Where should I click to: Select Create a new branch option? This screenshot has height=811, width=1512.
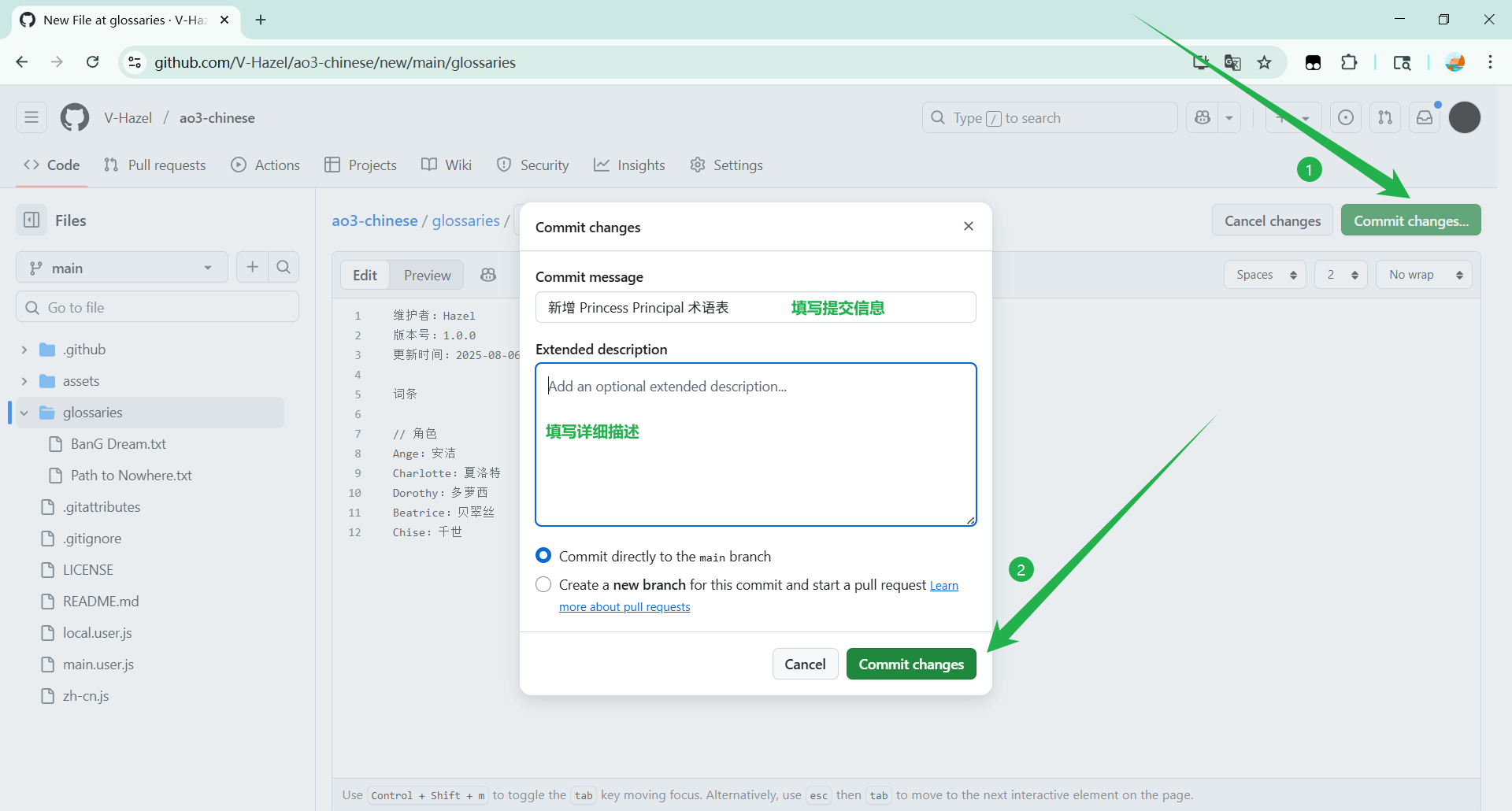(x=543, y=585)
